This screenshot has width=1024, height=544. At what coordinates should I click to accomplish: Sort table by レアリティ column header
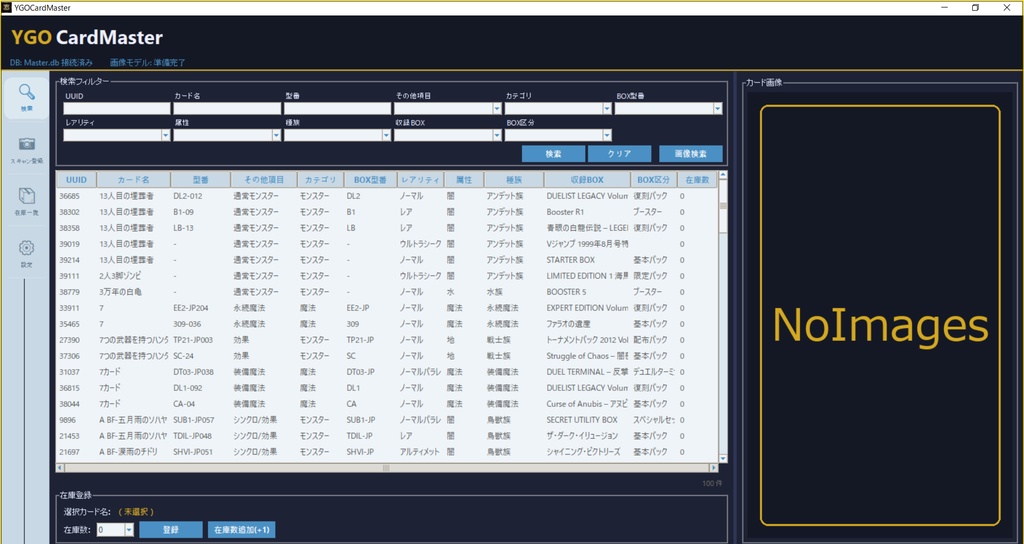(x=421, y=180)
